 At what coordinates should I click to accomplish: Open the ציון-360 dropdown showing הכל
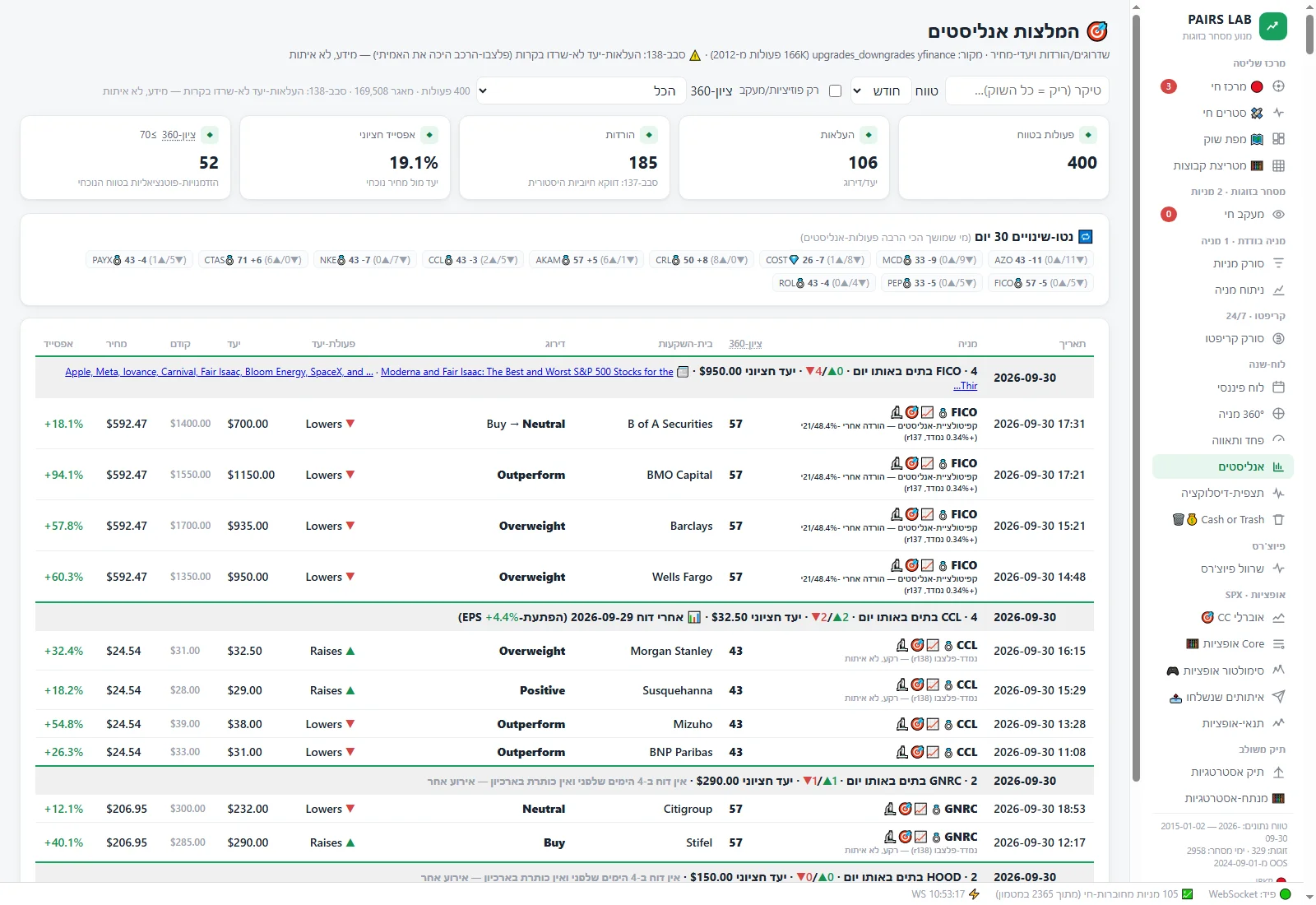pyautogui.click(x=580, y=90)
